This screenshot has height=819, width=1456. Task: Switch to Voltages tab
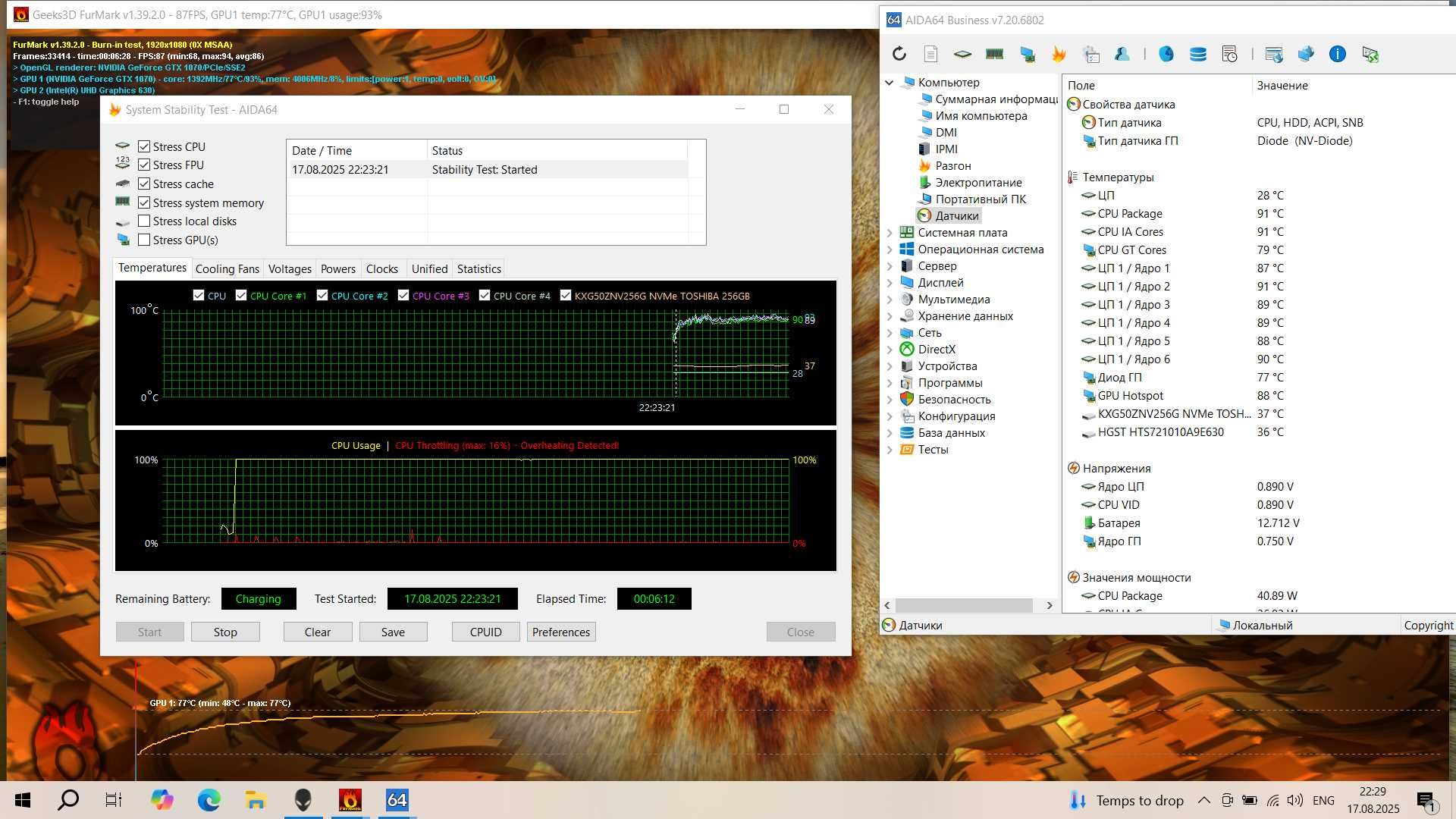click(290, 268)
